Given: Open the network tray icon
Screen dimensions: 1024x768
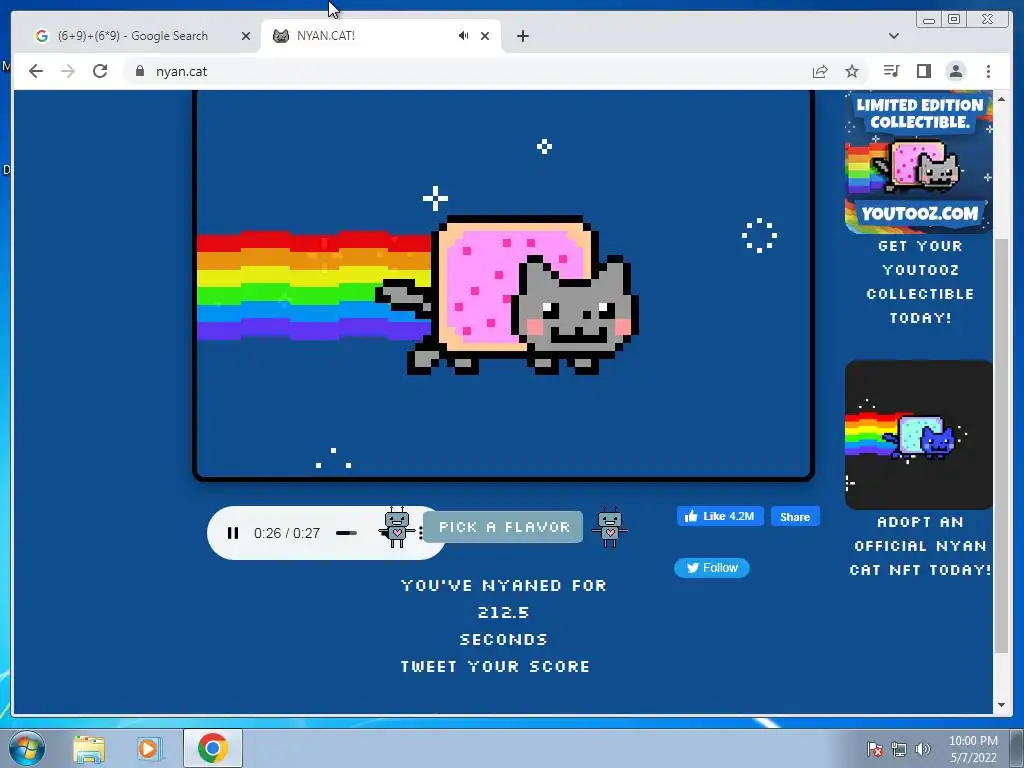Looking at the screenshot, I should pyautogui.click(x=899, y=749).
